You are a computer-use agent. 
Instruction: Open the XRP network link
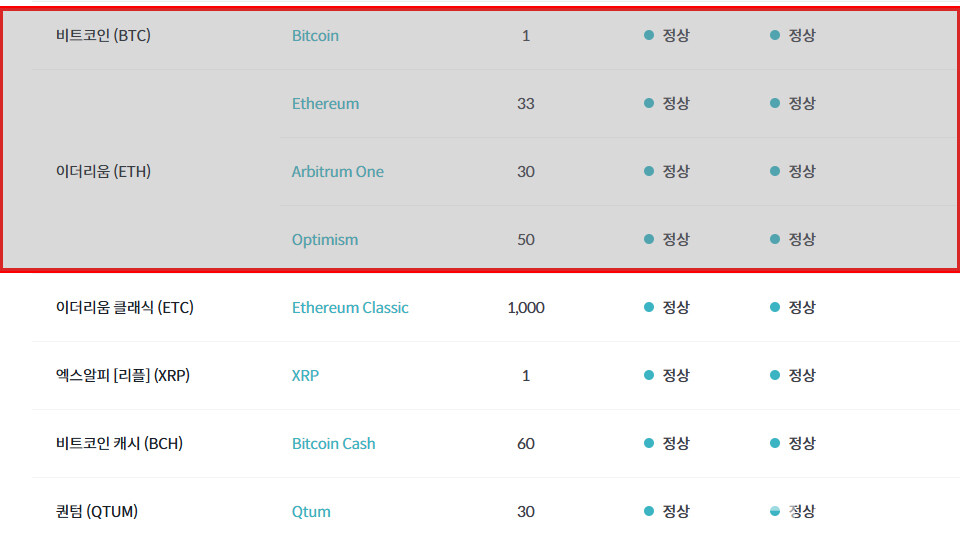pyautogui.click(x=305, y=376)
